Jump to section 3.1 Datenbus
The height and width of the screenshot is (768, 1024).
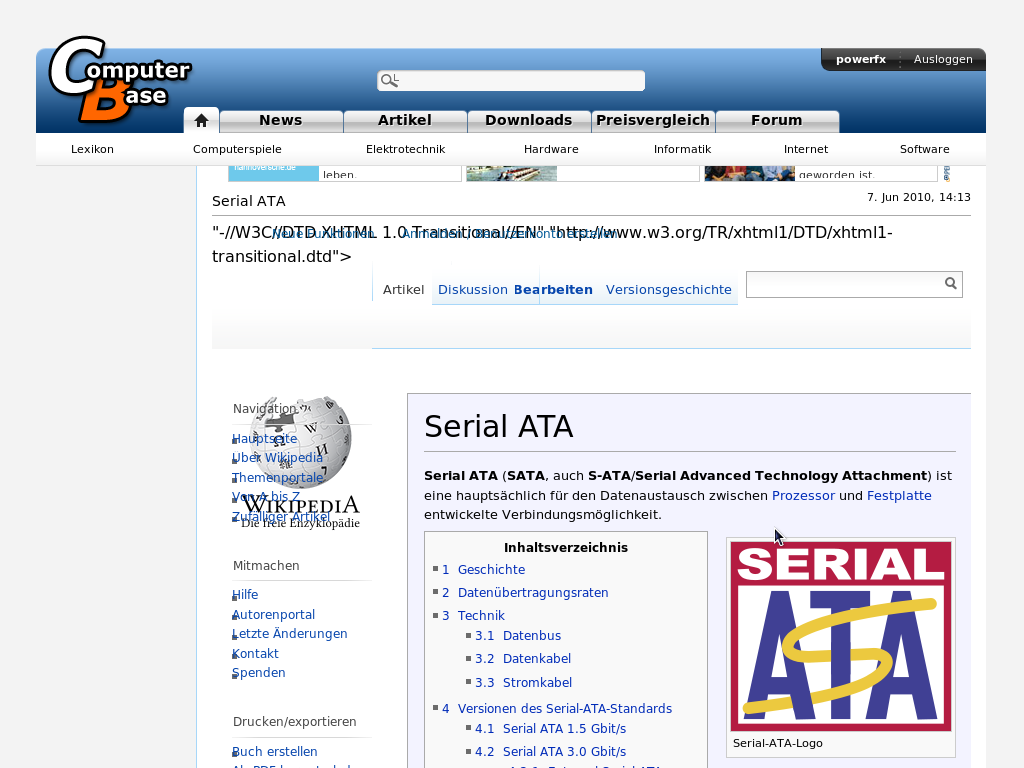[518, 635]
